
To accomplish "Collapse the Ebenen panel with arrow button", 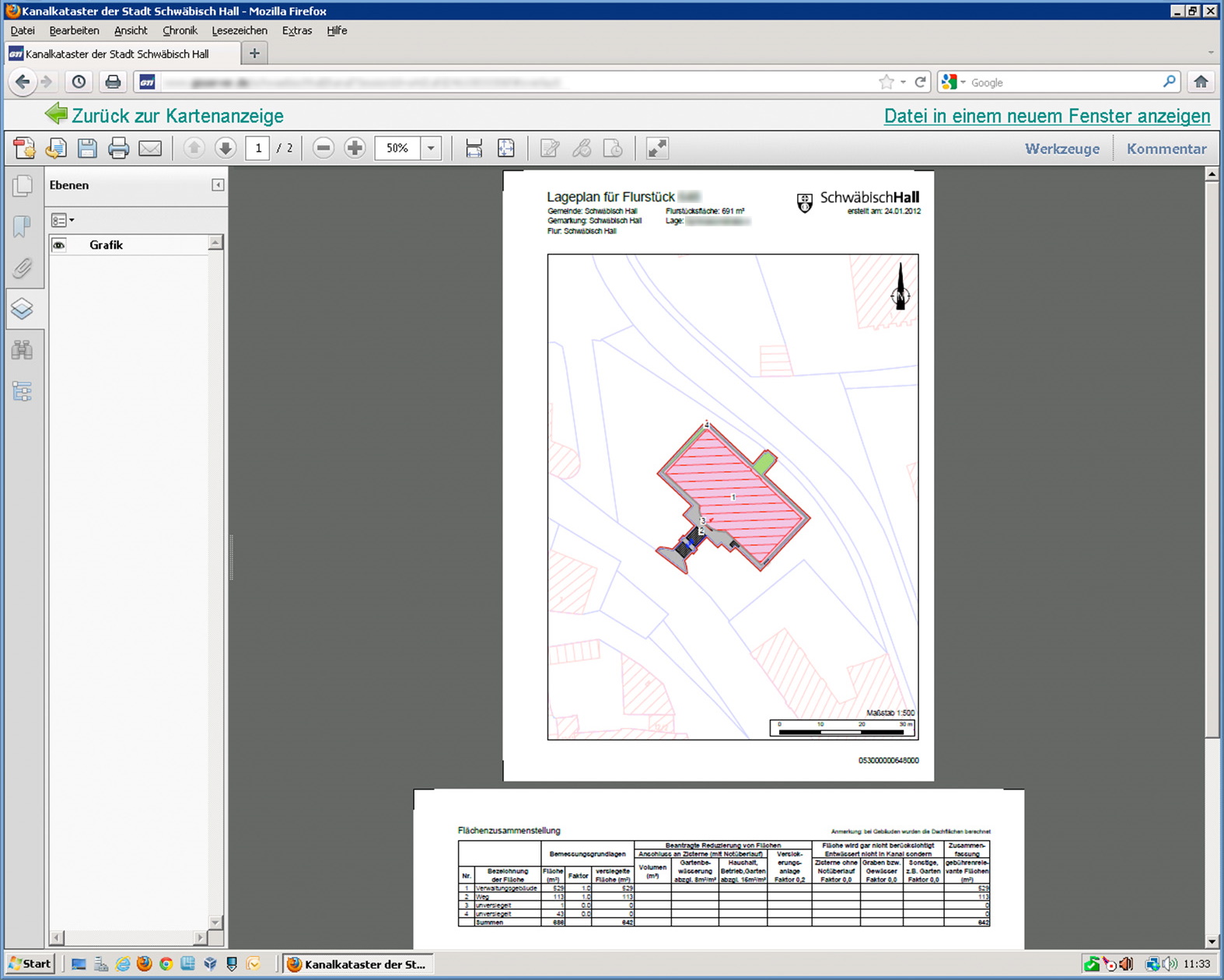I will [x=218, y=185].
